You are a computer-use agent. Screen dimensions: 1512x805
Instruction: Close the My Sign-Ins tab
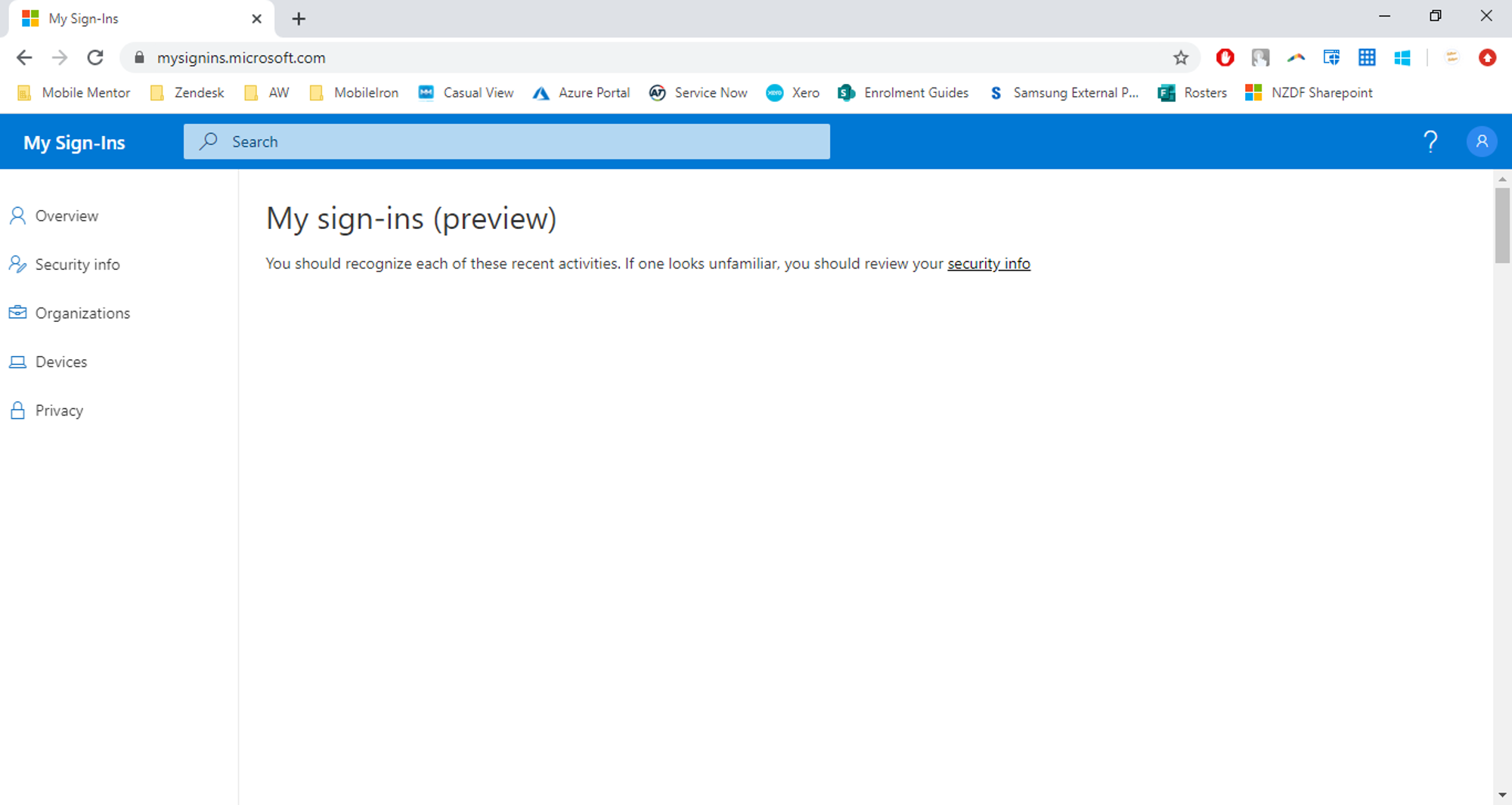(256, 19)
